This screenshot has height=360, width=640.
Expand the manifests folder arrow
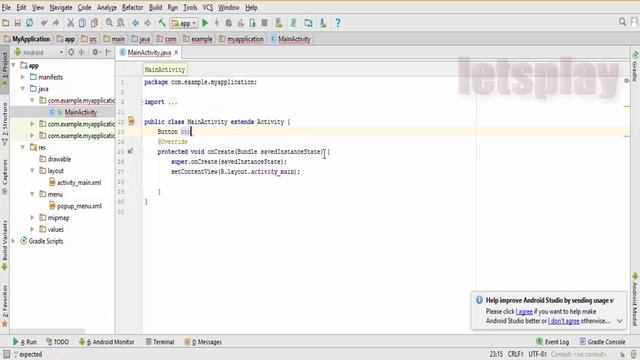[x=23, y=77]
